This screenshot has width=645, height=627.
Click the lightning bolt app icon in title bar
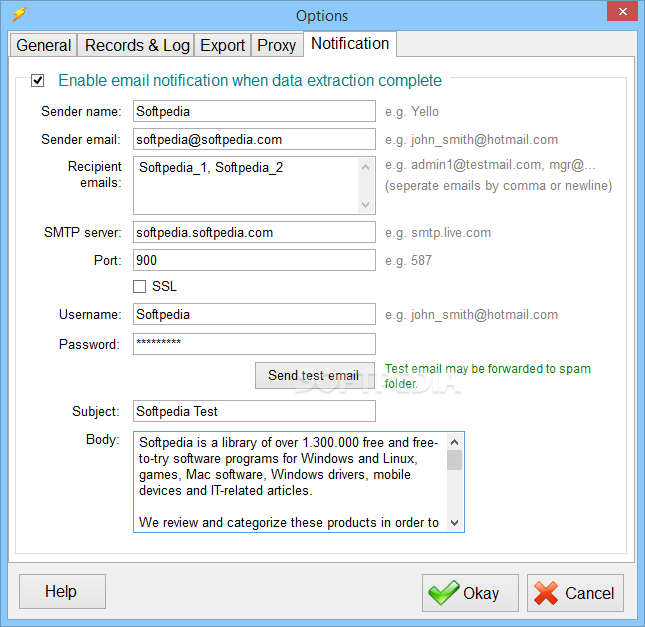pyautogui.click(x=19, y=14)
